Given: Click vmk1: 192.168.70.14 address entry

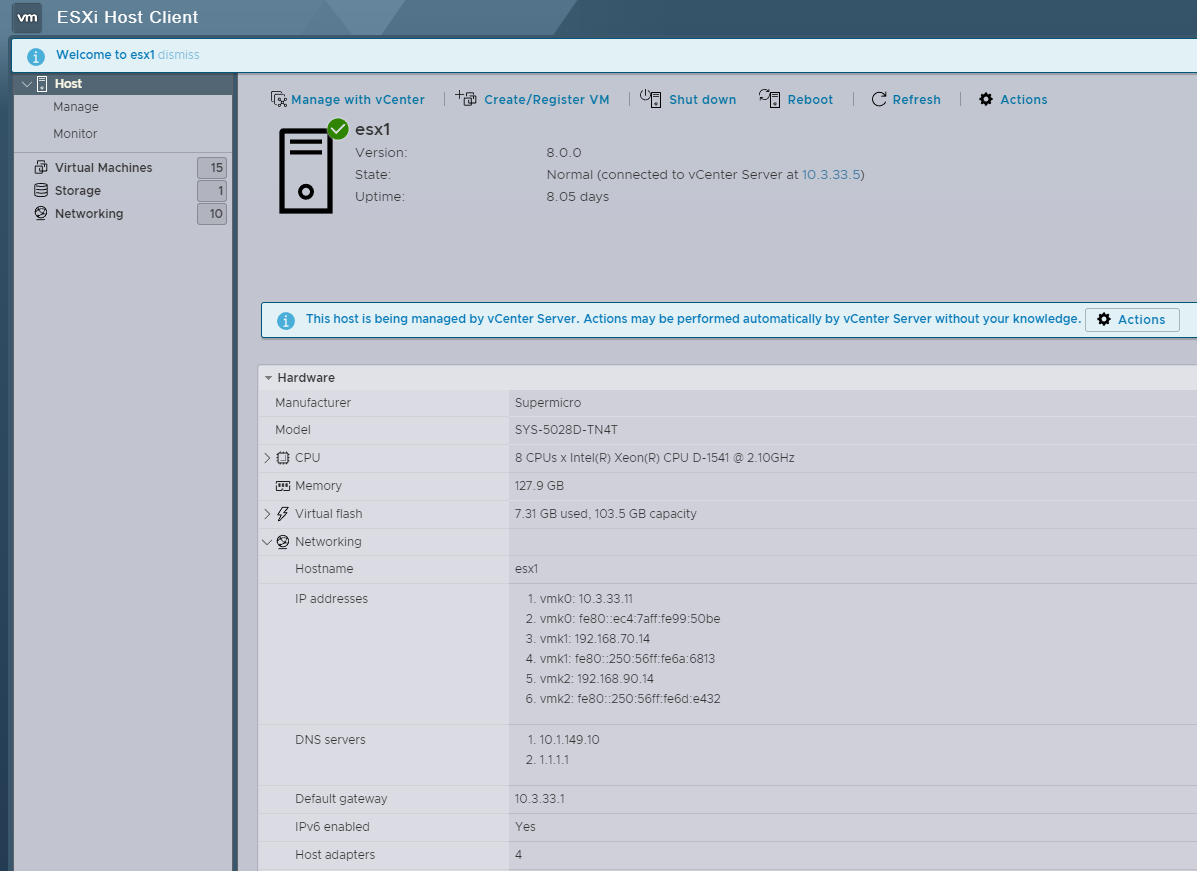Looking at the screenshot, I should pos(595,639).
